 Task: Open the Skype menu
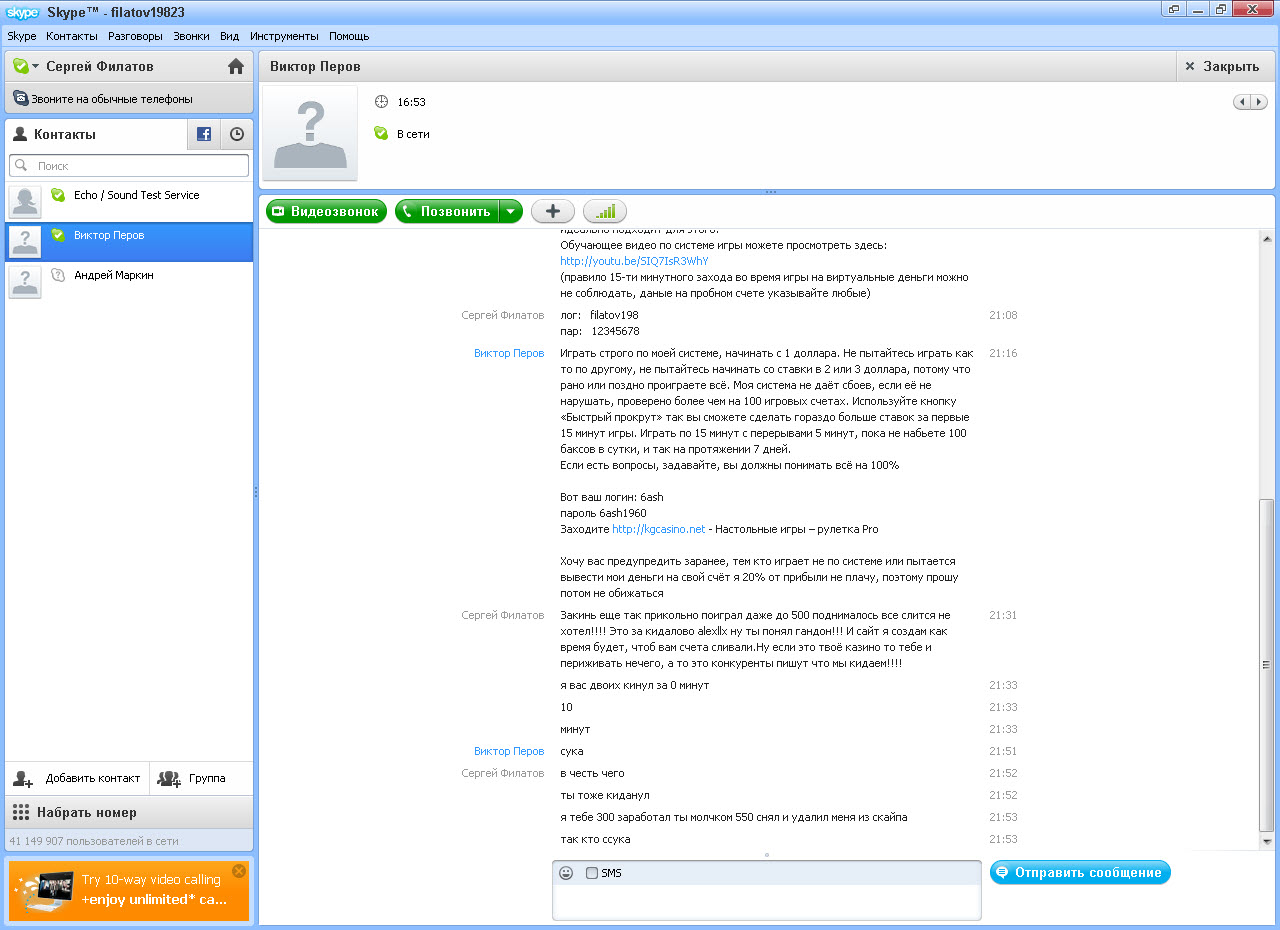(x=22, y=36)
